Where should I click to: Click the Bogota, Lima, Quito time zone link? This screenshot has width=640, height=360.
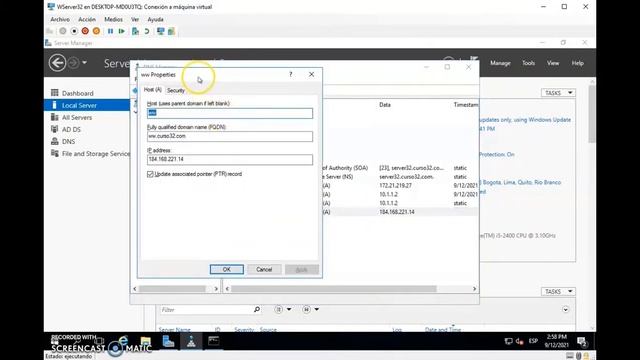tap(521, 182)
